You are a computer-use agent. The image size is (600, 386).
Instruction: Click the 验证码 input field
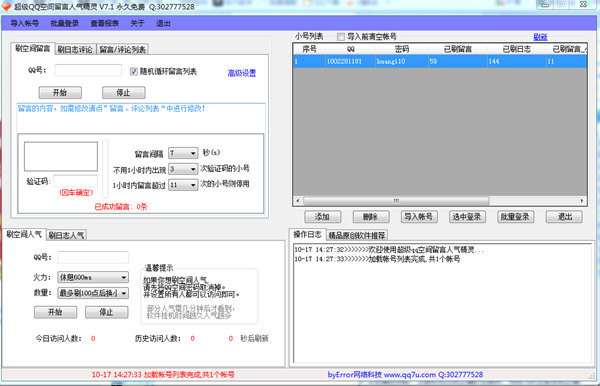click(x=75, y=181)
